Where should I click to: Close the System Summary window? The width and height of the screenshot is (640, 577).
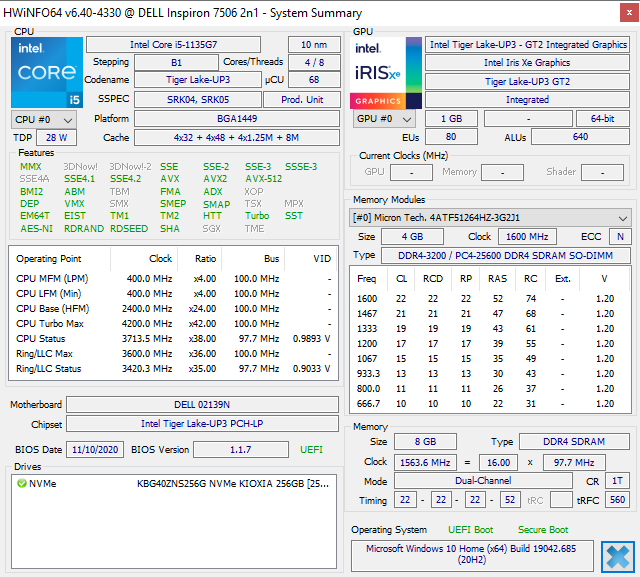click(629, 13)
